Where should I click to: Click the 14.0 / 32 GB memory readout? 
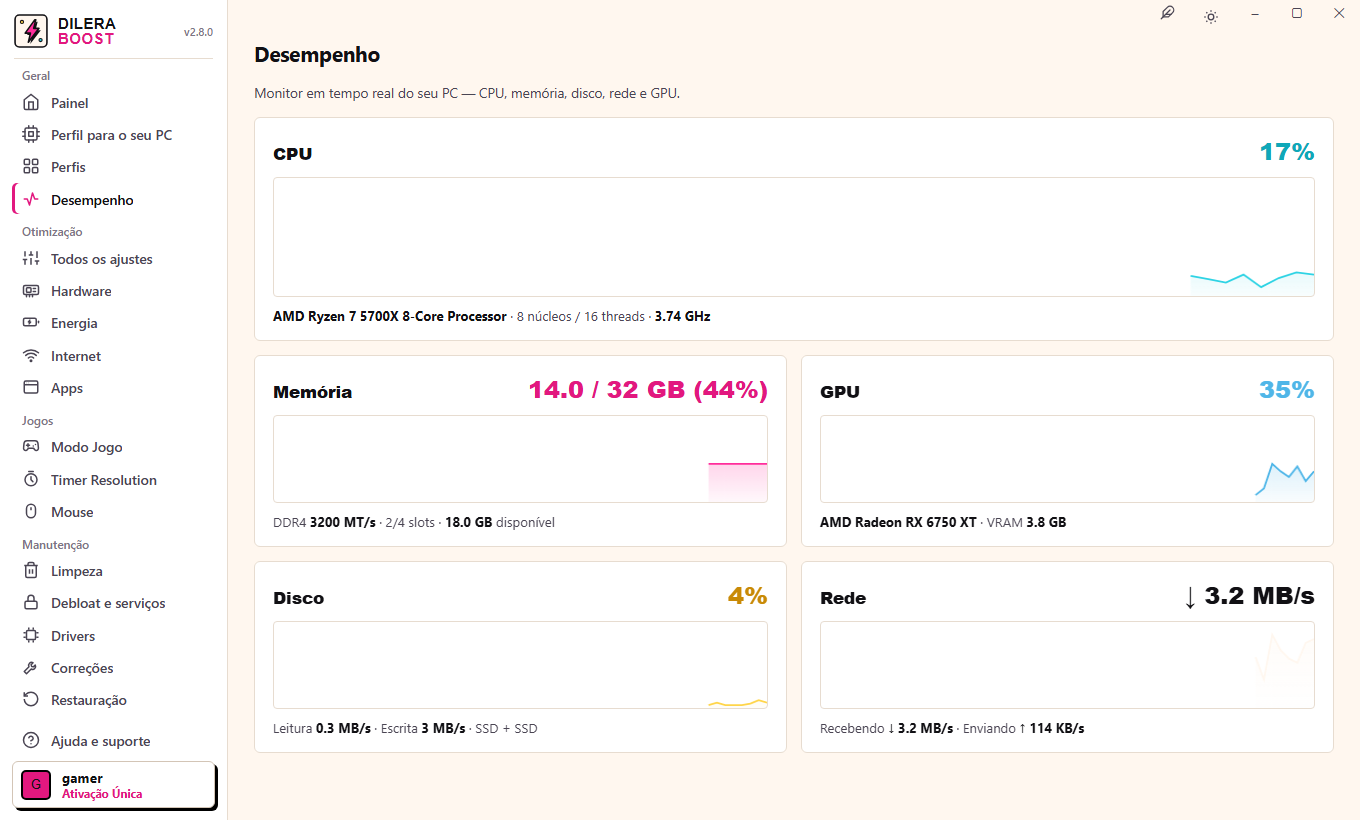(x=648, y=390)
